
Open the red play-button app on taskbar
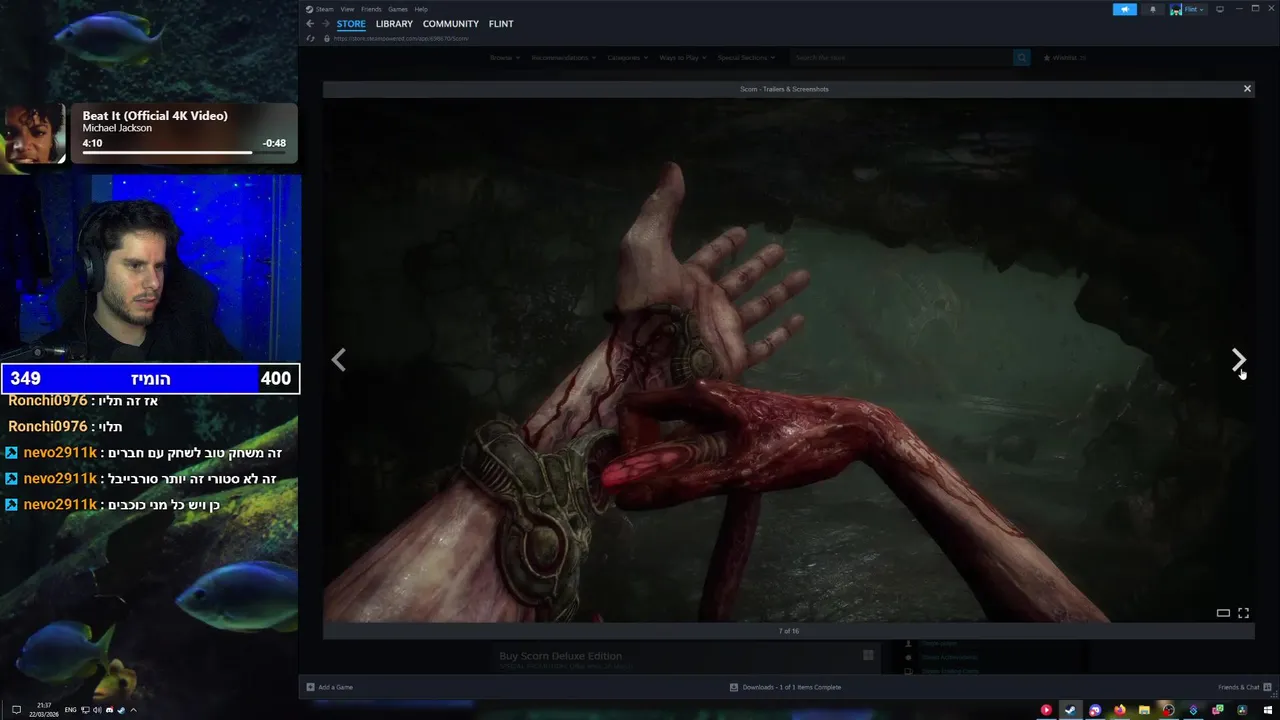1046,710
